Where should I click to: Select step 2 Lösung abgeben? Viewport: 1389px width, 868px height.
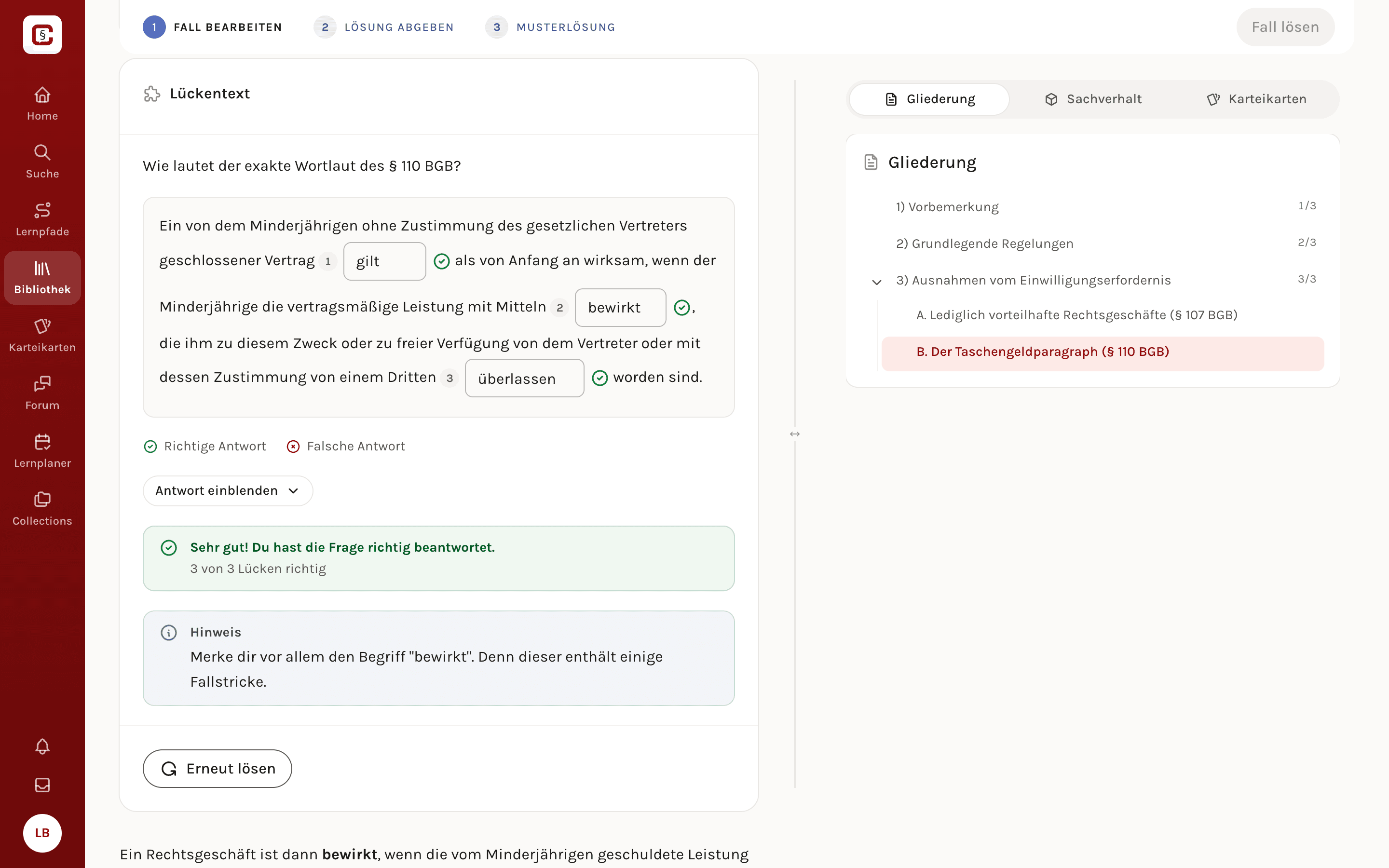[383, 27]
